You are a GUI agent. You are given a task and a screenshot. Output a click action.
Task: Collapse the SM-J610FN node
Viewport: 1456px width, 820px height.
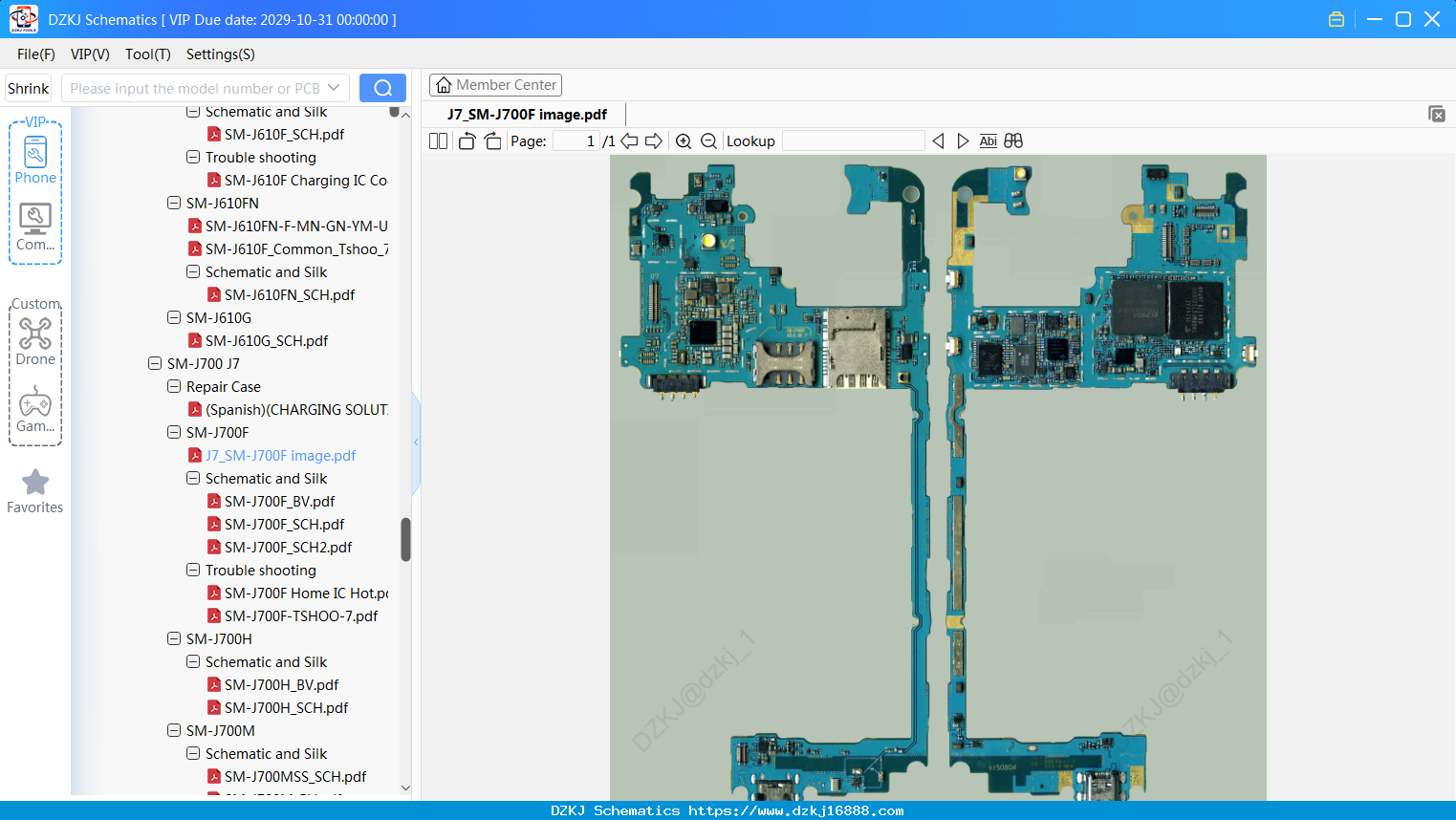click(174, 203)
